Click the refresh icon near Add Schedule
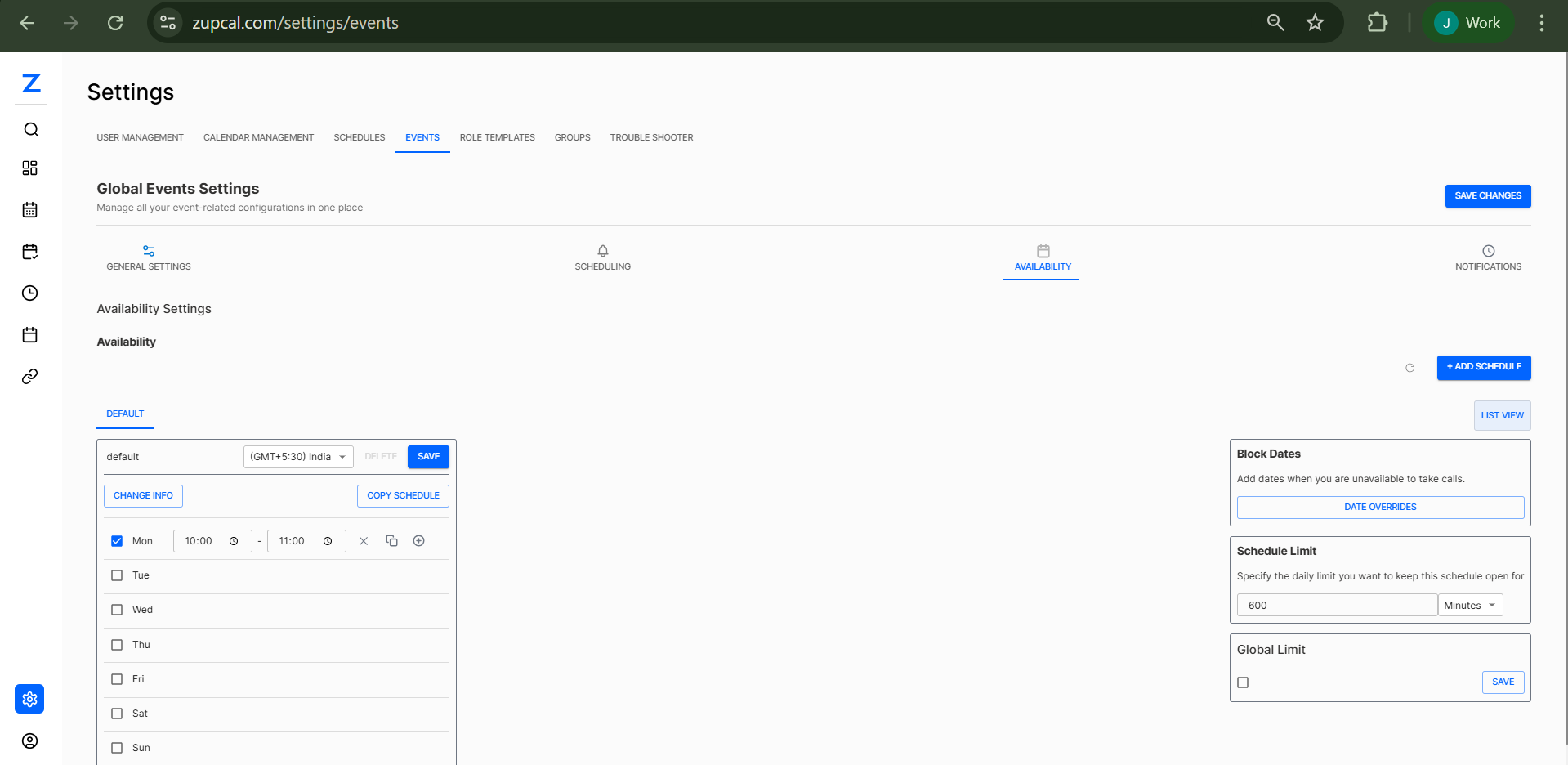The width and height of the screenshot is (1568, 765). [x=1409, y=368]
